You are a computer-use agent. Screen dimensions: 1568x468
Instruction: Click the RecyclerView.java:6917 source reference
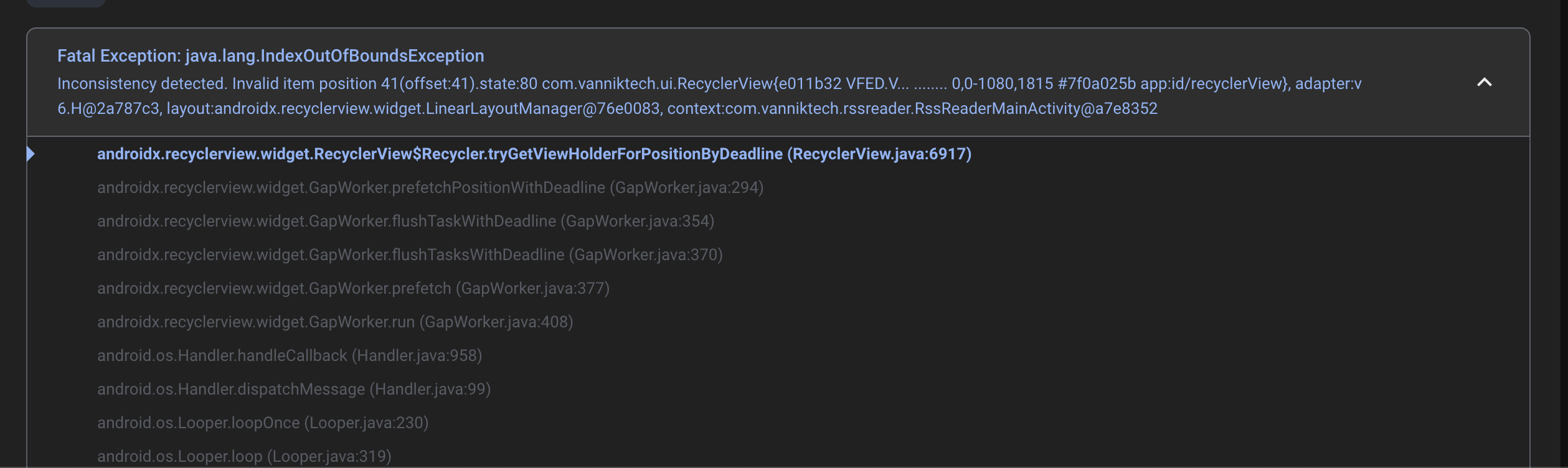tap(879, 154)
